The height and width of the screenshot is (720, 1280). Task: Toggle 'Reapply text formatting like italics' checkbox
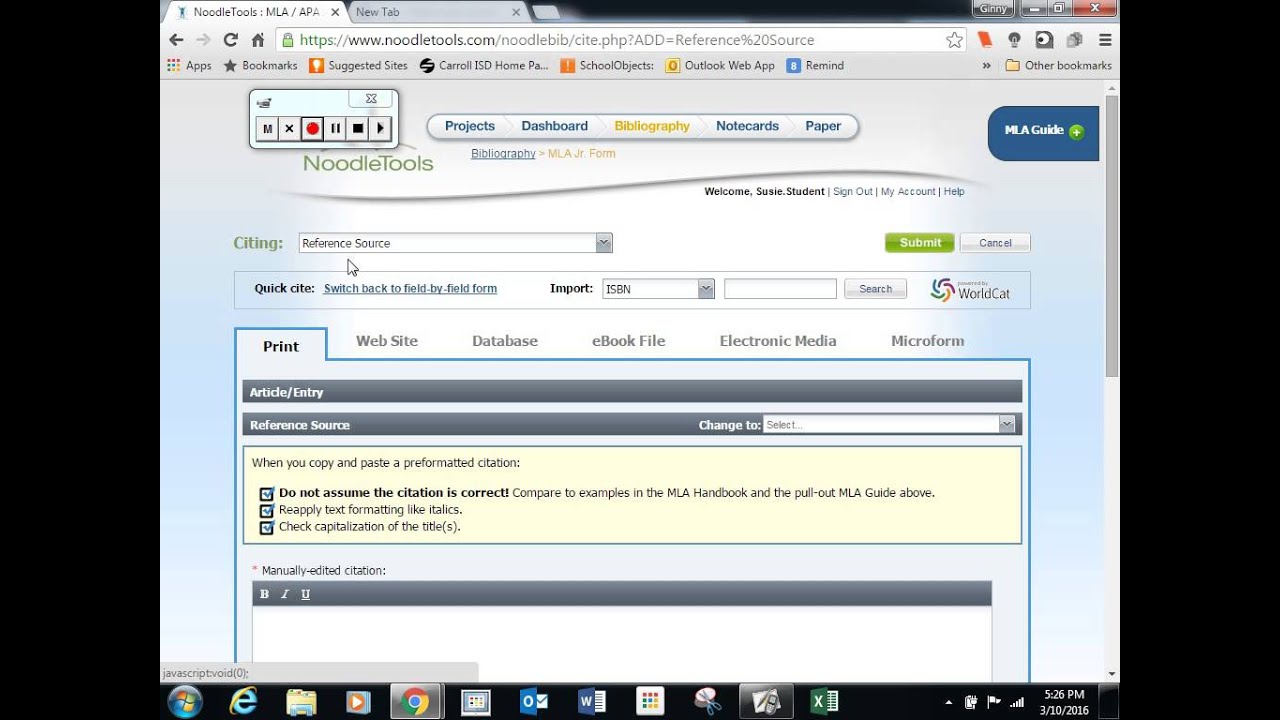[x=267, y=510]
